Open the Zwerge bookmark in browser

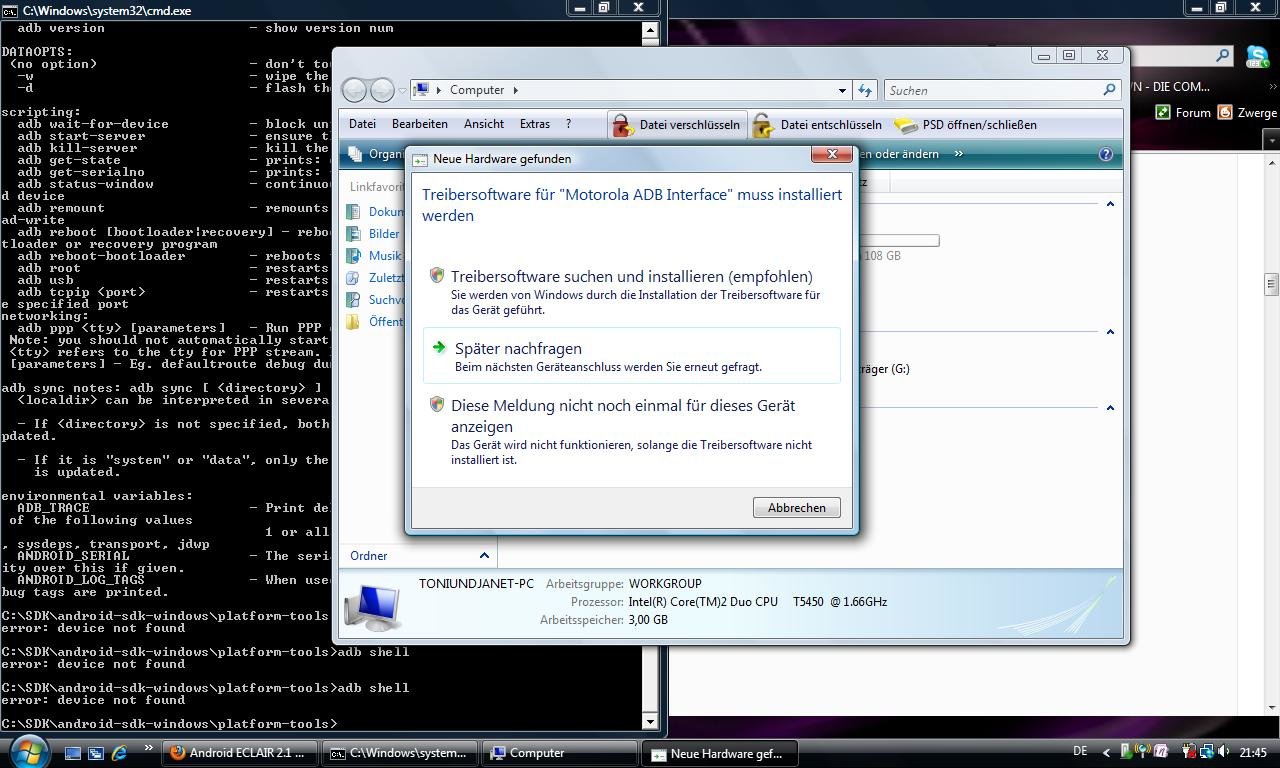[x=1247, y=113]
